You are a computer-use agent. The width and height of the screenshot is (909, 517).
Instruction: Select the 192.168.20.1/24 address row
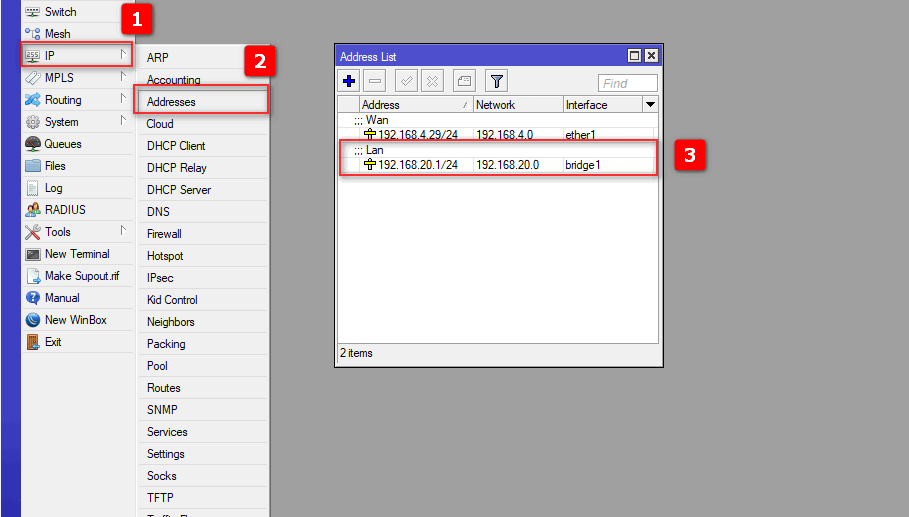click(418, 165)
